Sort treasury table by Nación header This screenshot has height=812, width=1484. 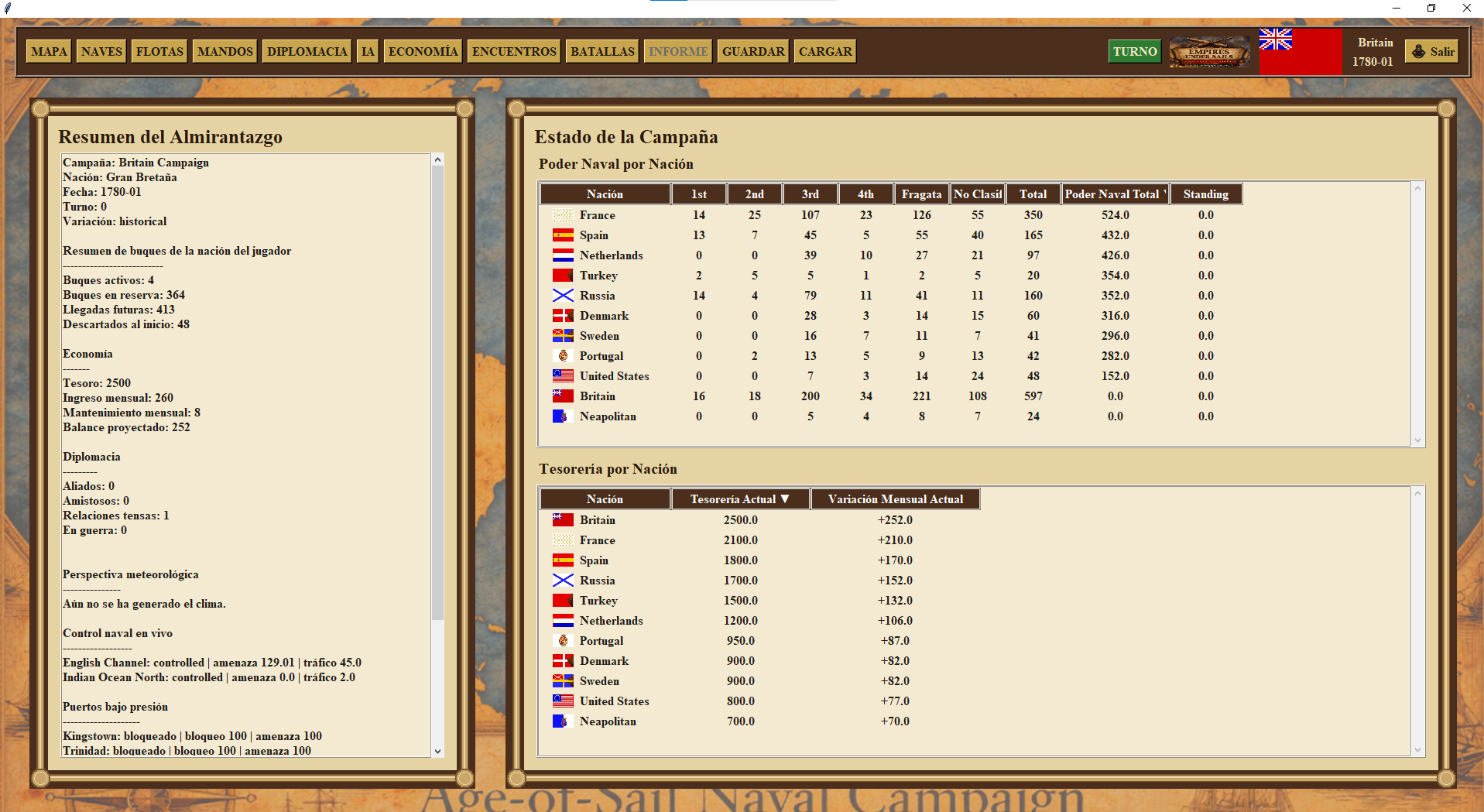pos(605,499)
